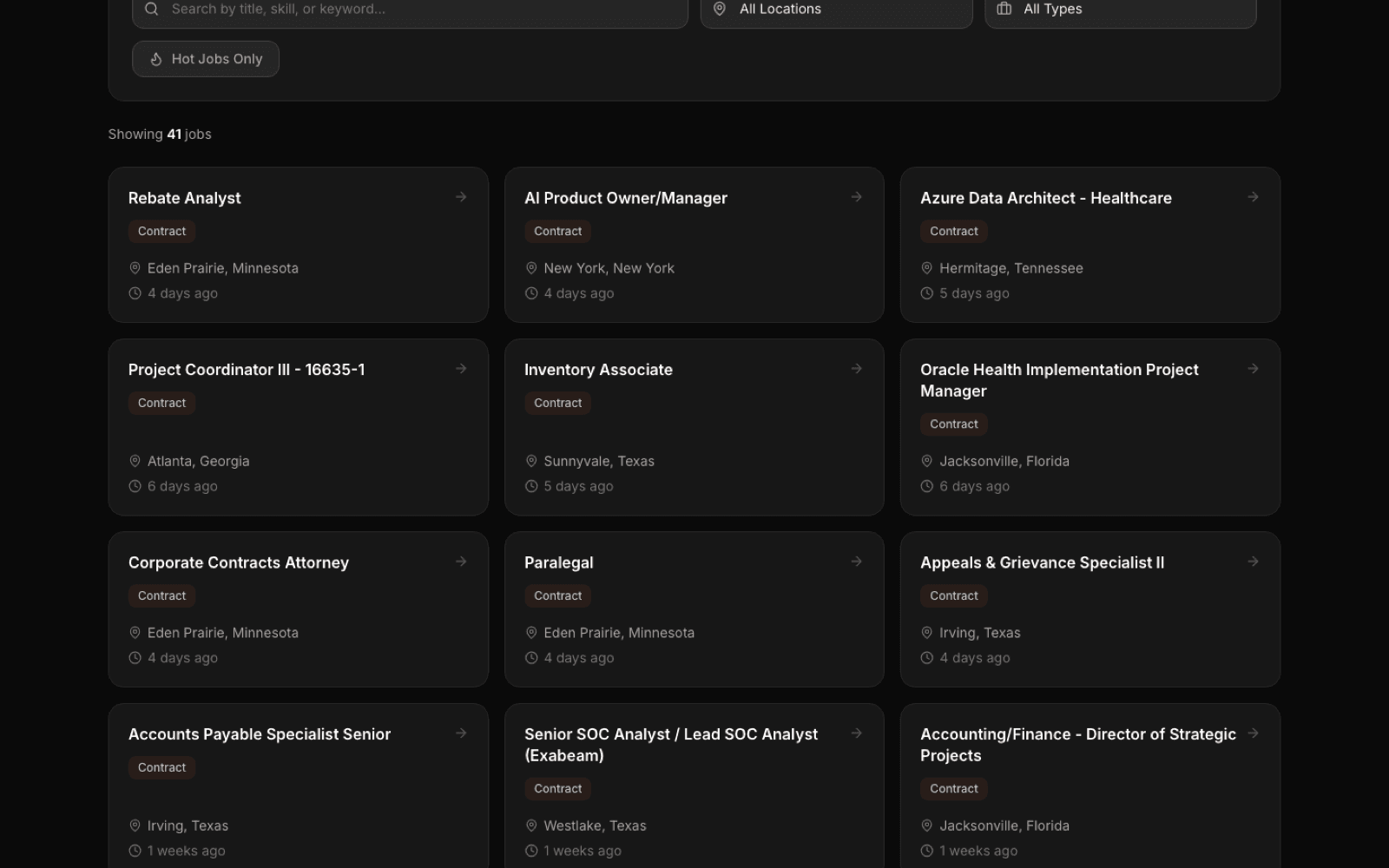Click pin icon beside New York, New York
This screenshot has width=1389, height=868.
tap(531, 268)
